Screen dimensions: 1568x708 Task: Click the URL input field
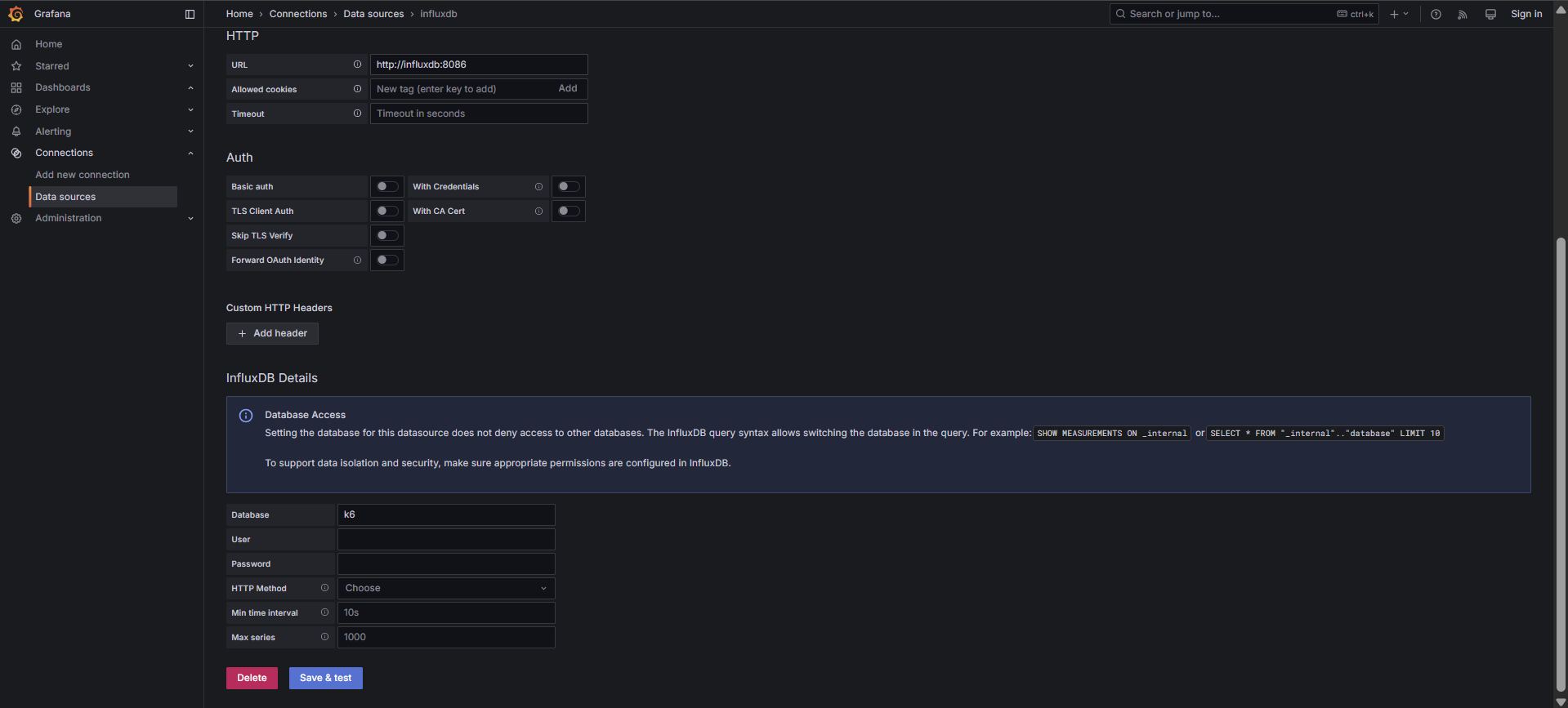click(x=479, y=65)
